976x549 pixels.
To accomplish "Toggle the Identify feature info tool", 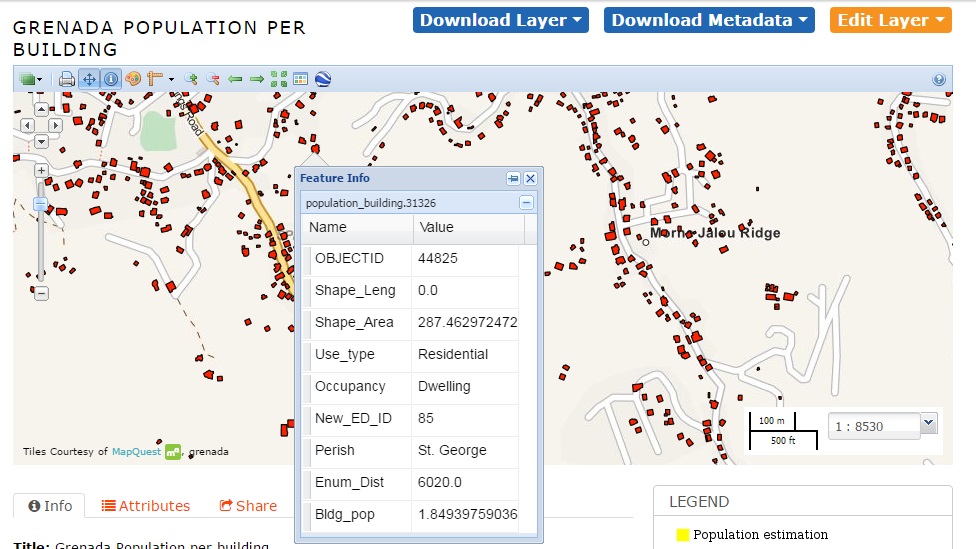I will tap(110, 79).
